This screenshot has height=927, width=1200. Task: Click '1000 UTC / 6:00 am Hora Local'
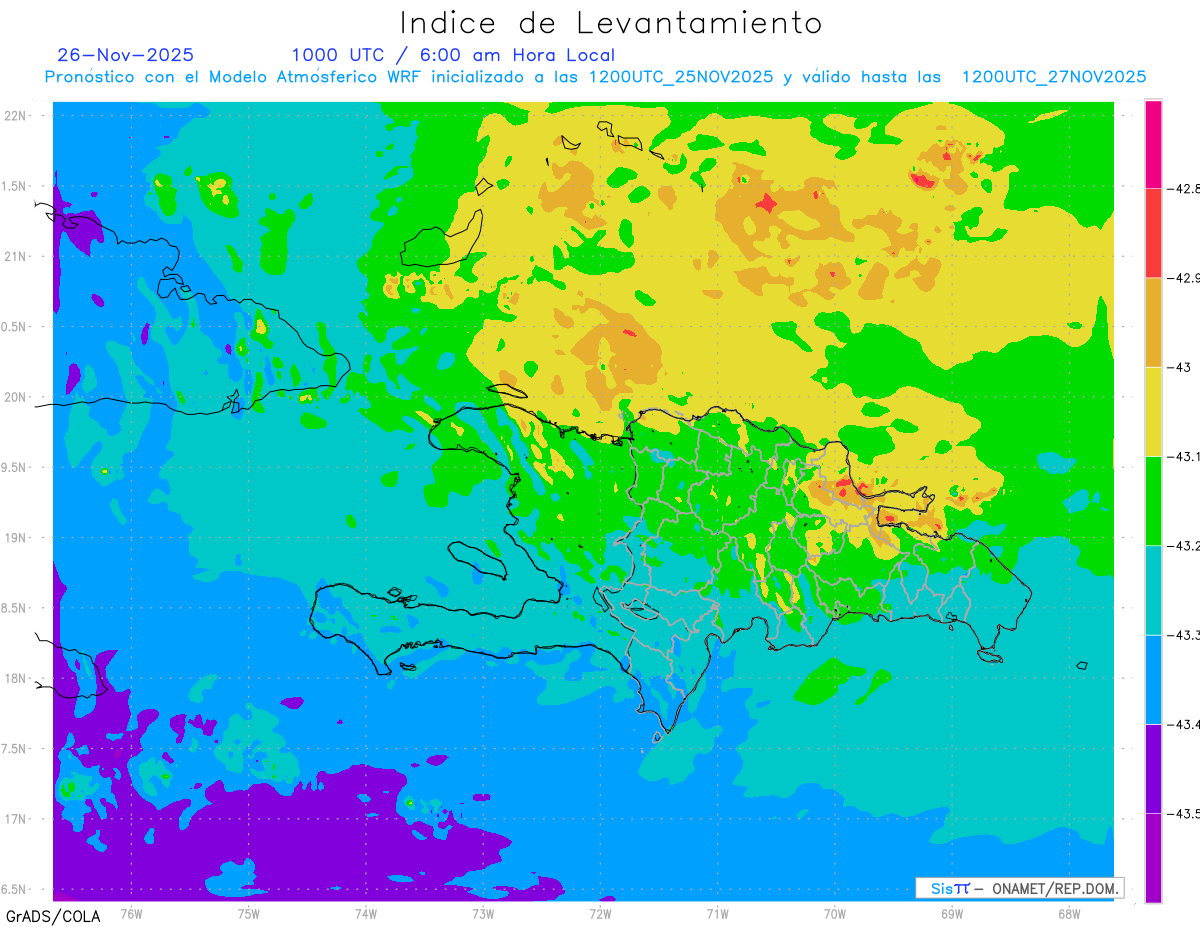(453, 55)
